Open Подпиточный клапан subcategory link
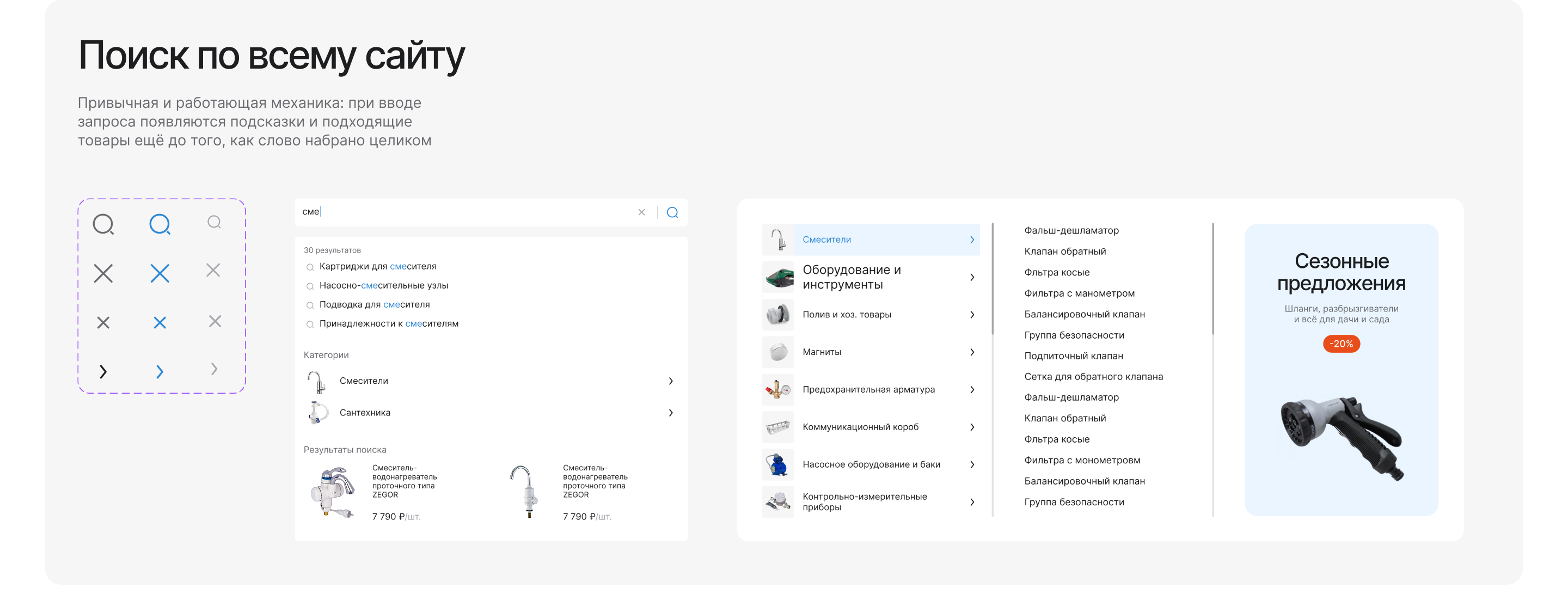Viewport: 1568px width, 594px height. click(1073, 356)
